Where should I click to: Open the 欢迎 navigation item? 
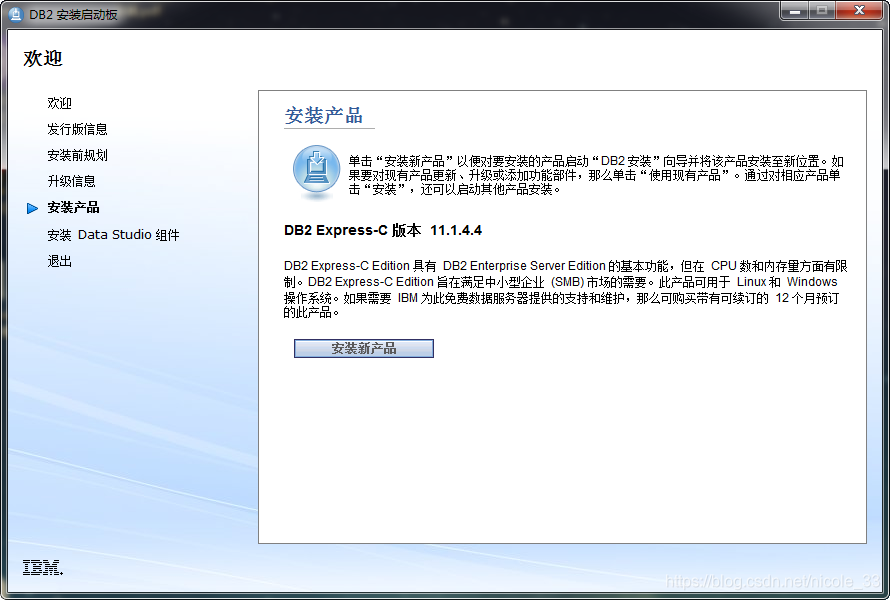pos(60,103)
